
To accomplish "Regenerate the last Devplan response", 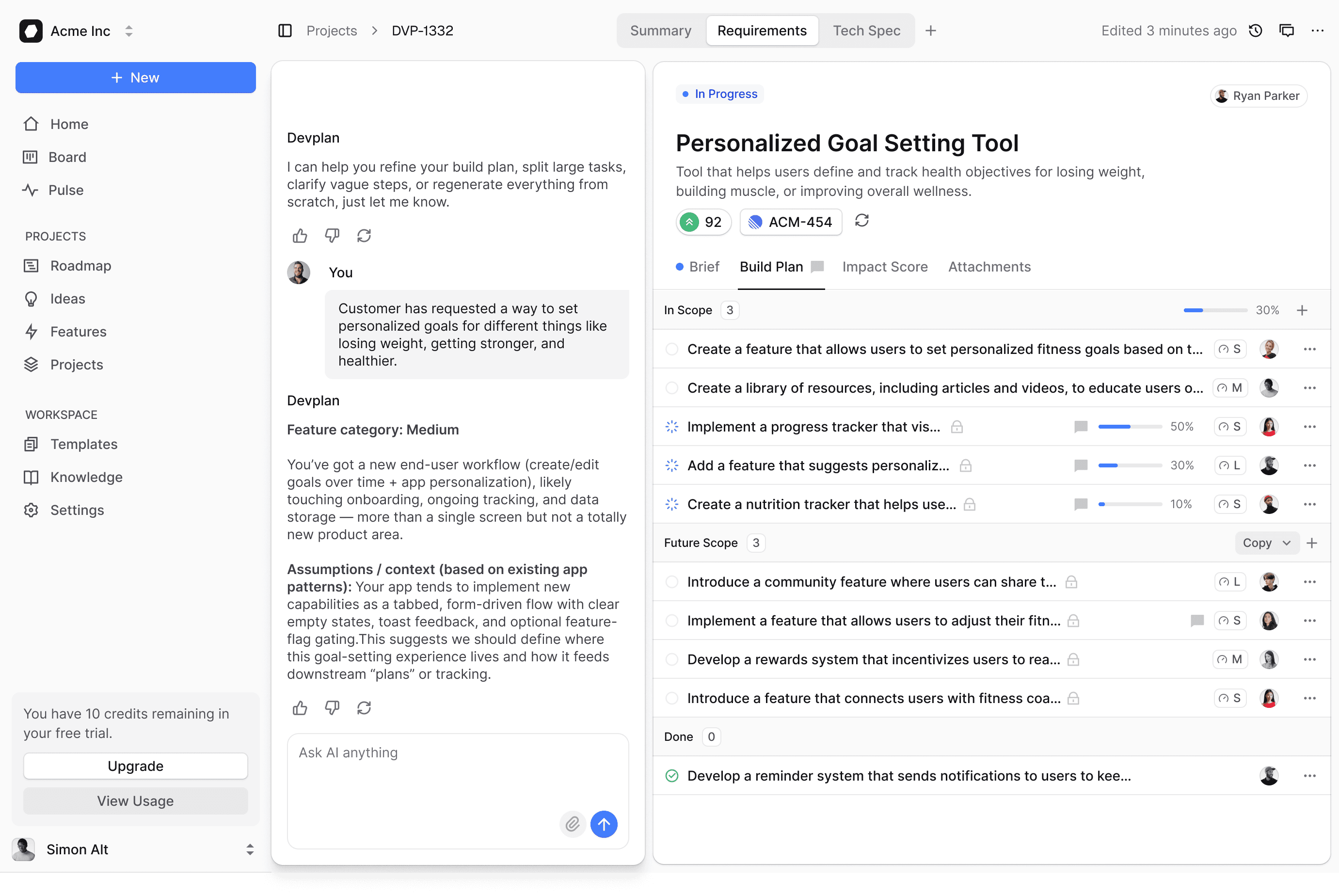I will 364,708.
